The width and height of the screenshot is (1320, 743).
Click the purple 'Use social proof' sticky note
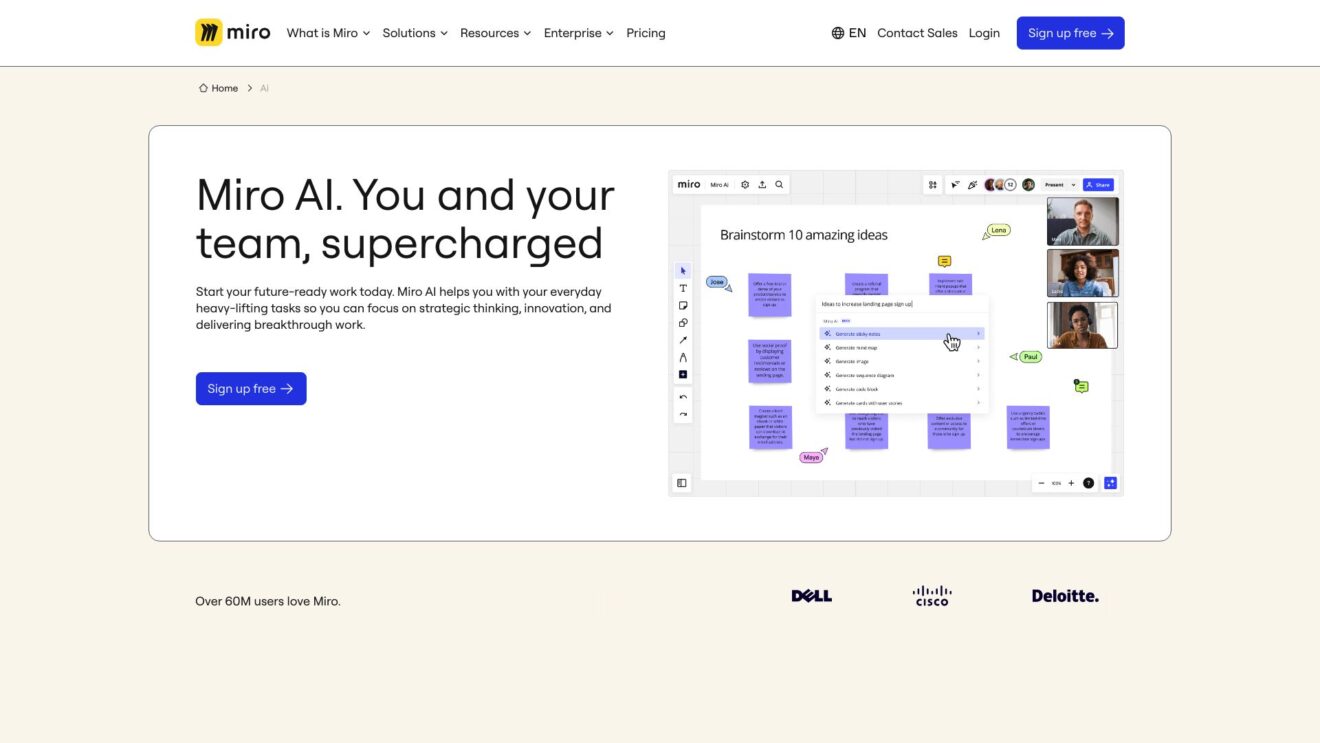[x=769, y=361]
